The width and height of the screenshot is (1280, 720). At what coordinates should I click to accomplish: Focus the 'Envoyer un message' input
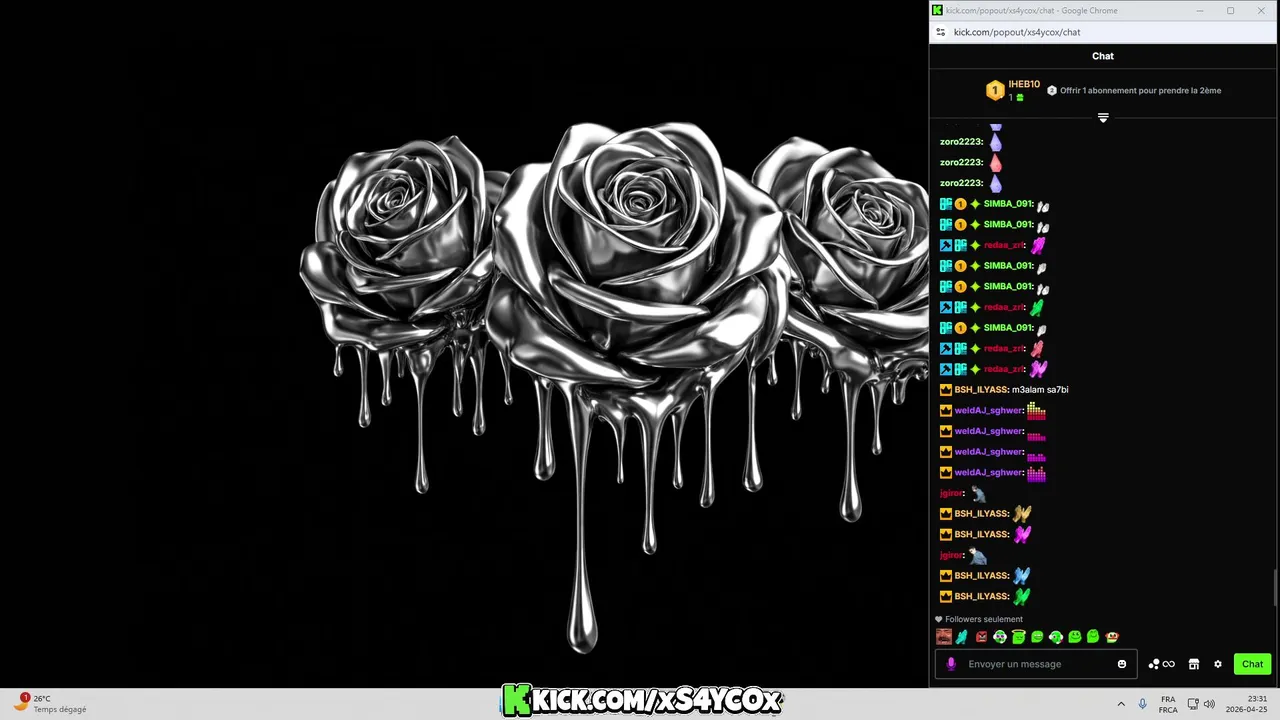click(1035, 664)
